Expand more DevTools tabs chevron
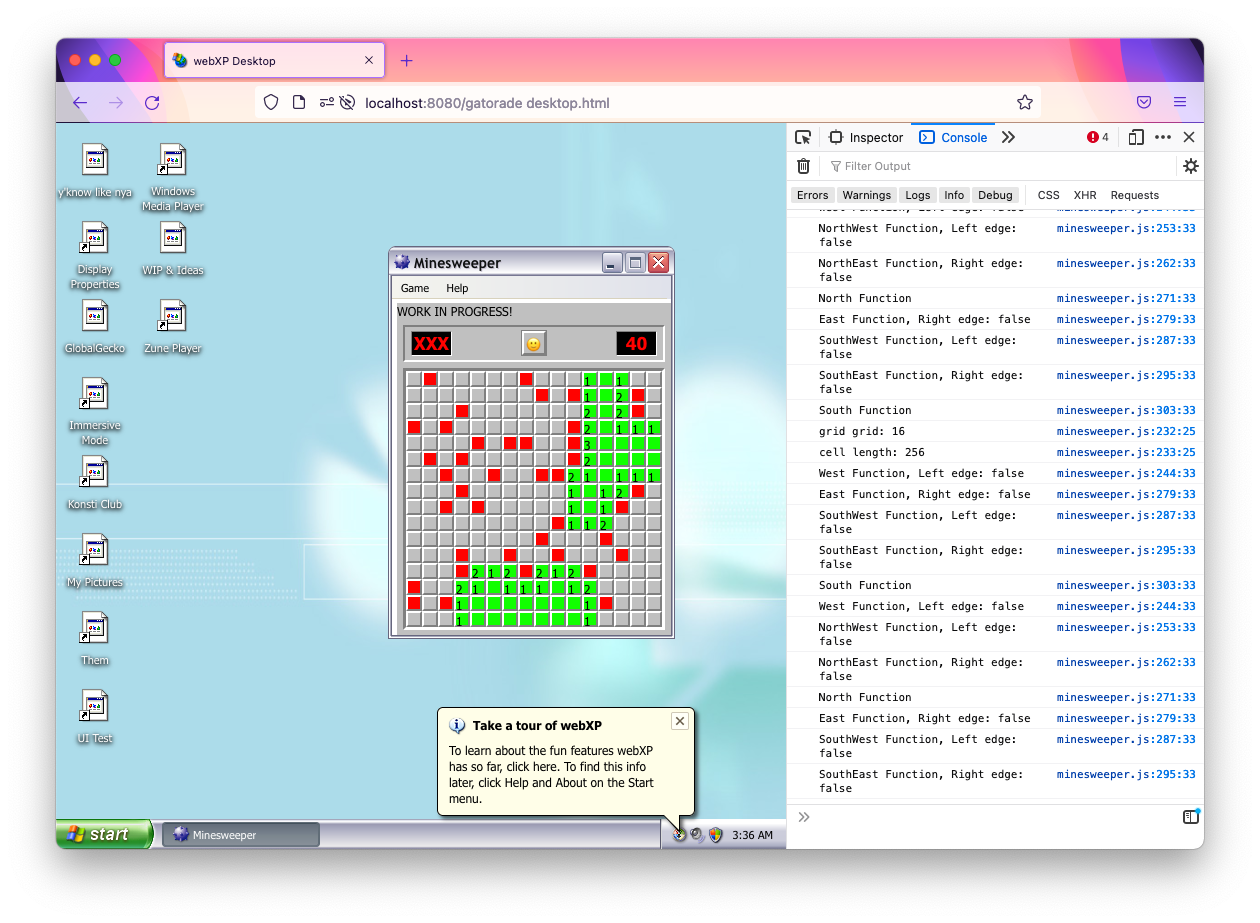1260x923 pixels. [x=1008, y=138]
